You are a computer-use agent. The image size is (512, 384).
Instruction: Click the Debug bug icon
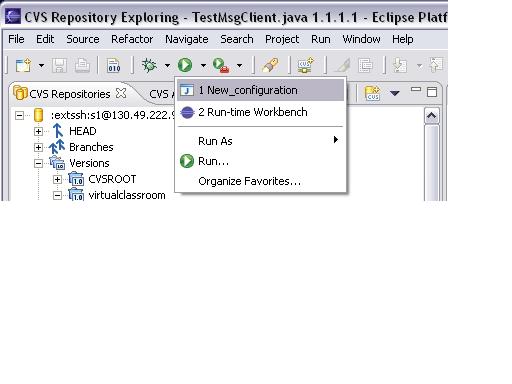[x=150, y=65]
